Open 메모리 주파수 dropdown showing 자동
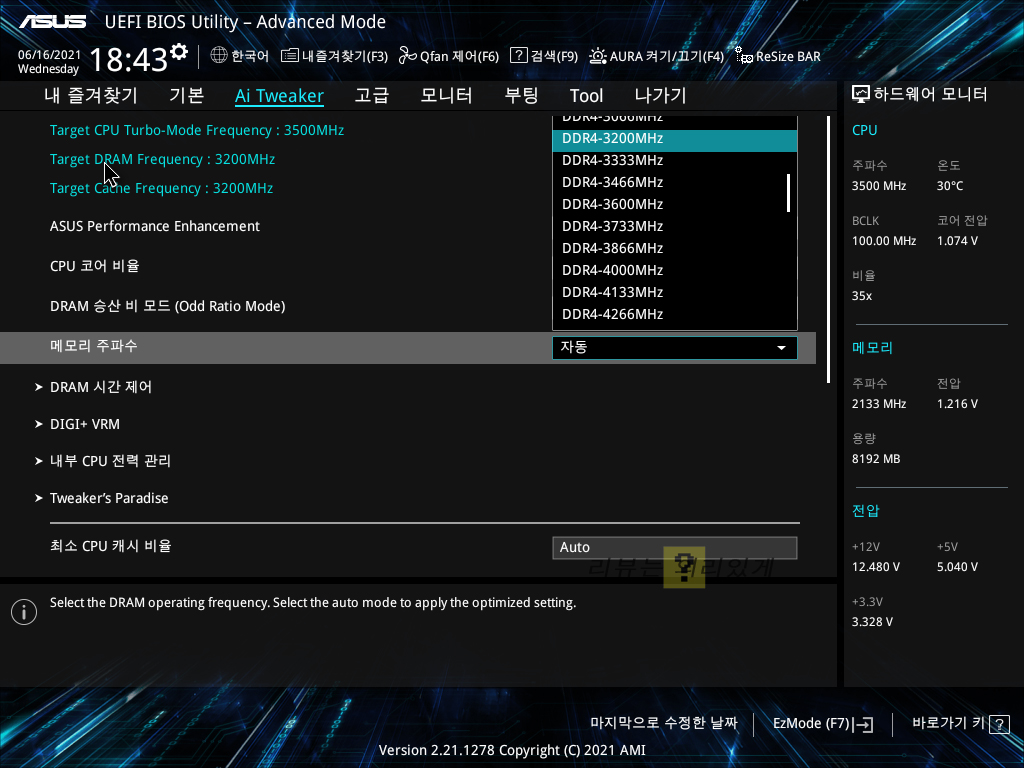This screenshot has height=768, width=1024. coord(675,347)
